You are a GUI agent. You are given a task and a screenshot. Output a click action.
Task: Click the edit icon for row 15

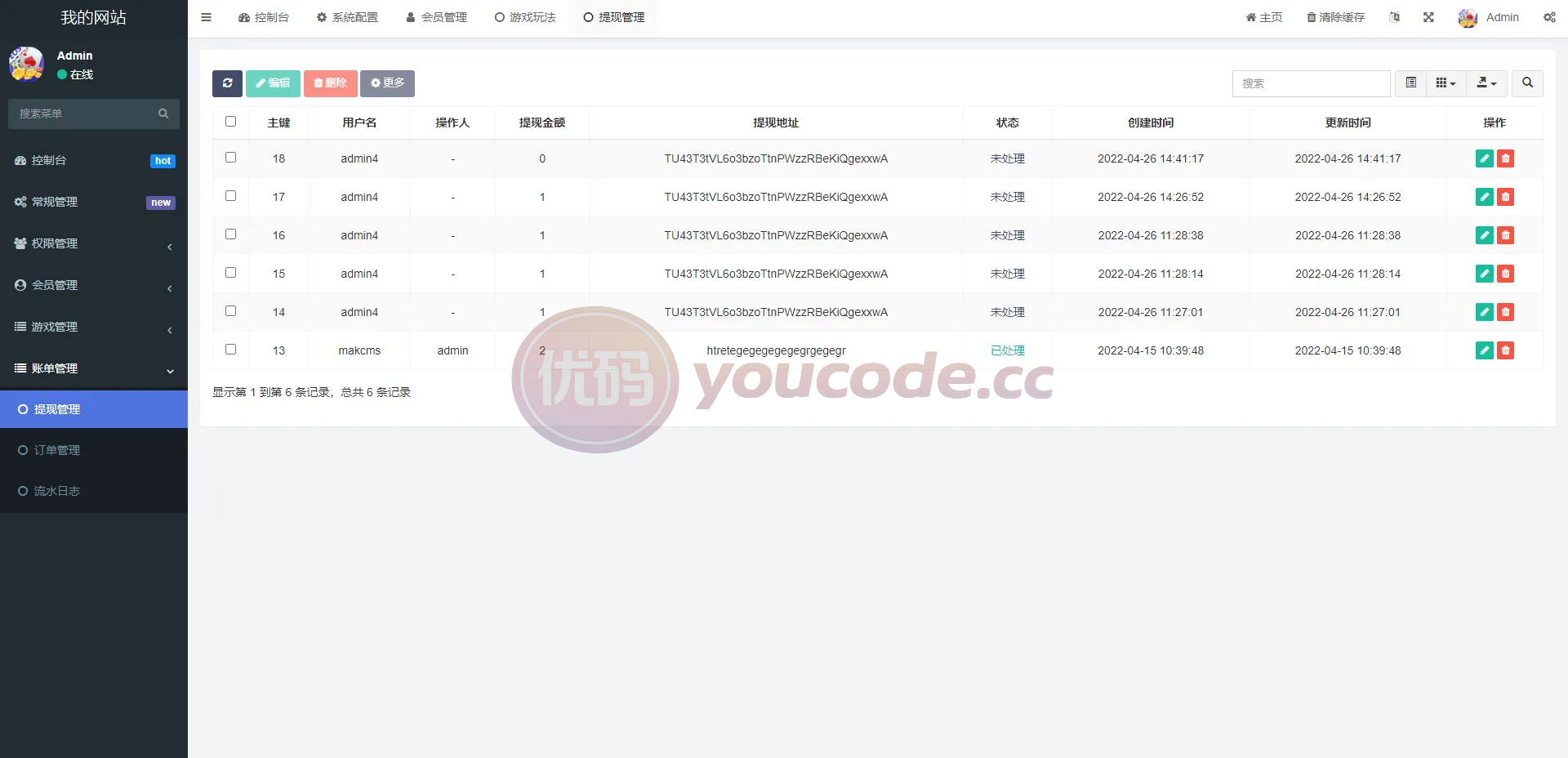click(x=1485, y=274)
